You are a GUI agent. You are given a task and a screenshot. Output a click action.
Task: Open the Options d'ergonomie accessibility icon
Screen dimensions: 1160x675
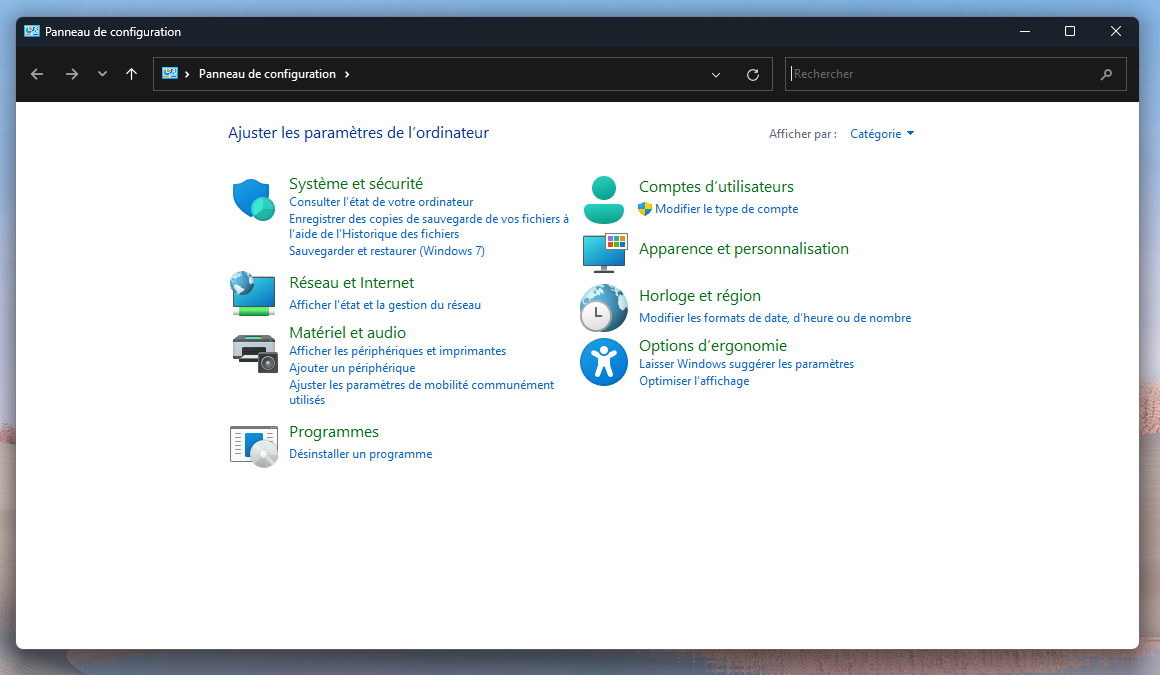click(x=603, y=362)
